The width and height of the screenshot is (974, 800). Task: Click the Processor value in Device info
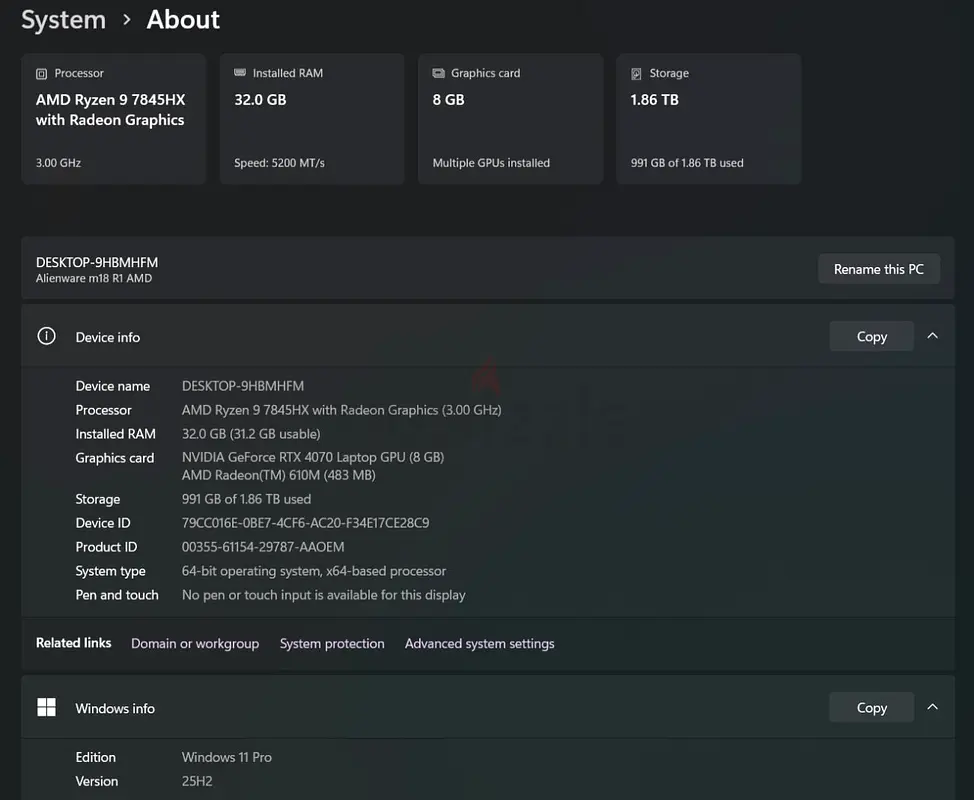(341, 410)
